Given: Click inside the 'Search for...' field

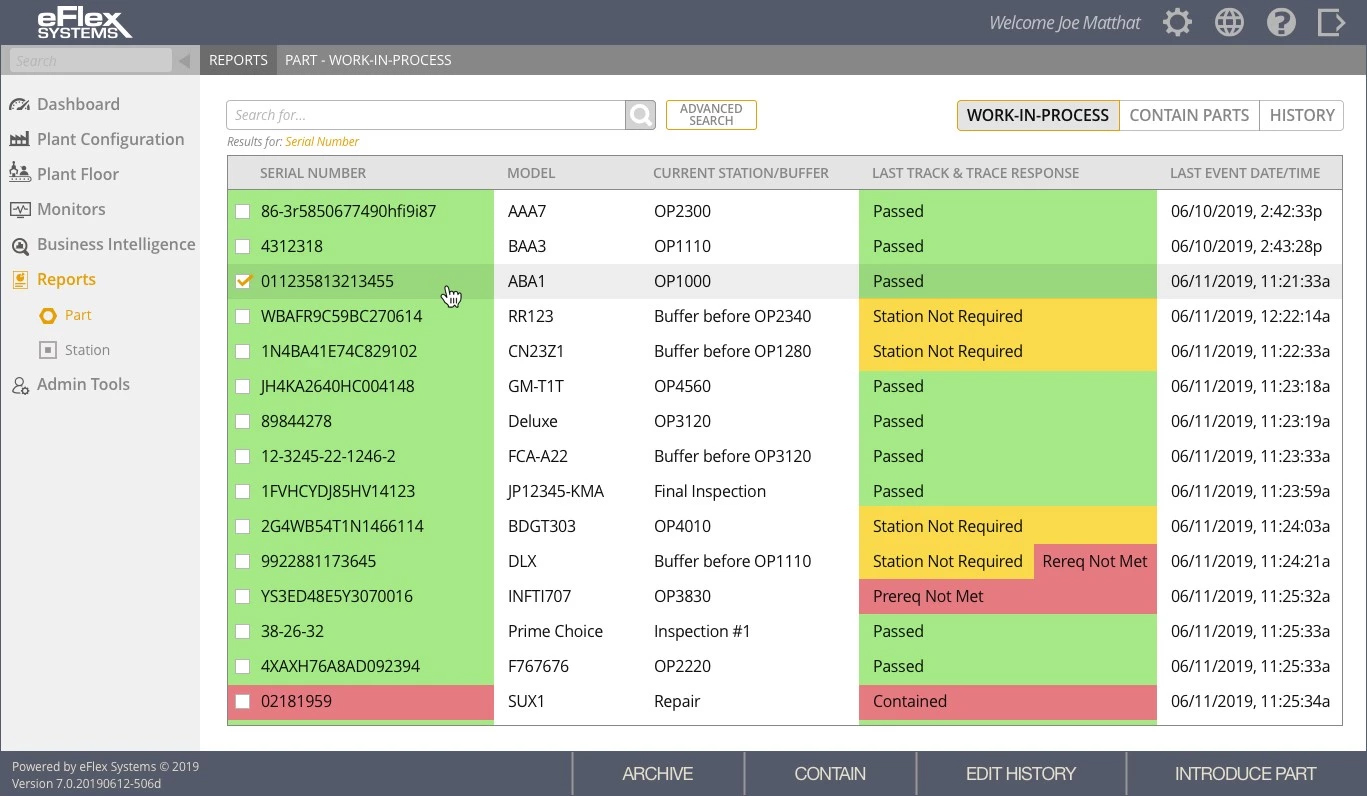Looking at the screenshot, I should pos(420,114).
